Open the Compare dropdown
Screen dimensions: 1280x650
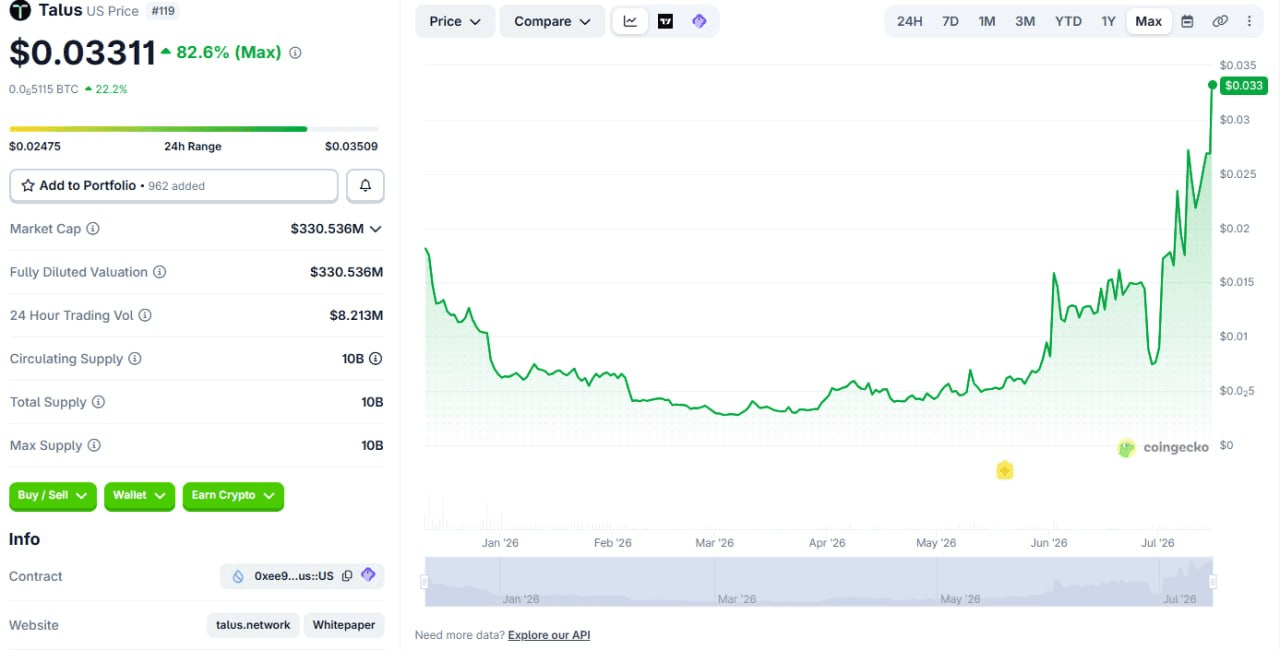click(x=552, y=21)
